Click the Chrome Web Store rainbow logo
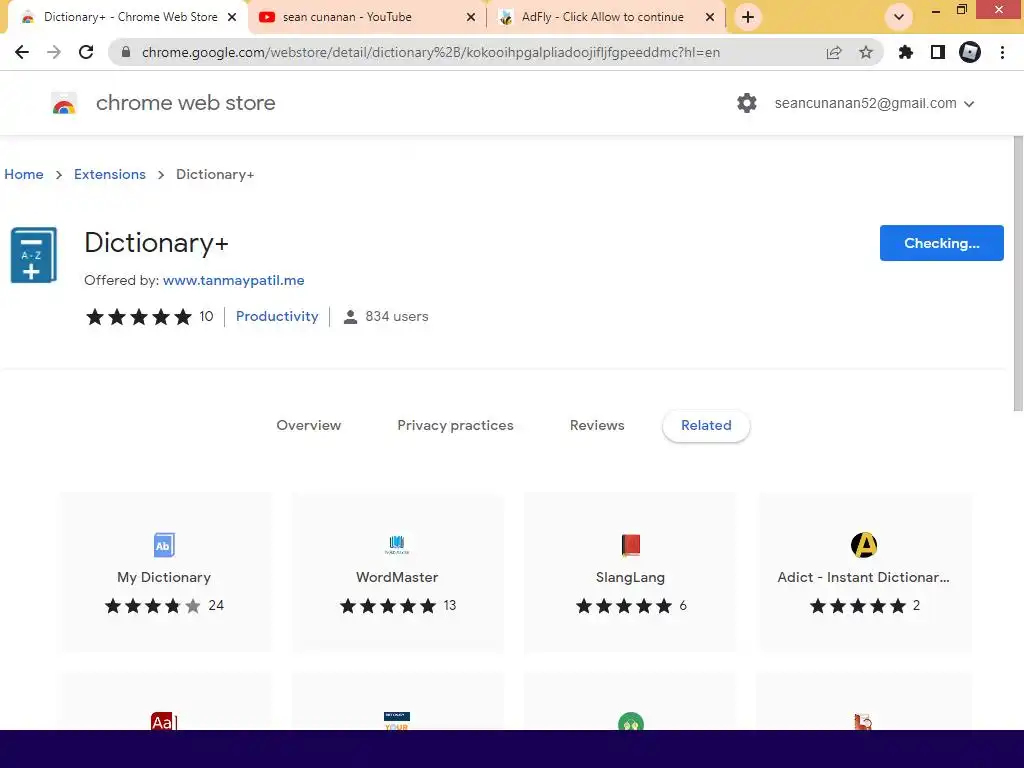 64,103
